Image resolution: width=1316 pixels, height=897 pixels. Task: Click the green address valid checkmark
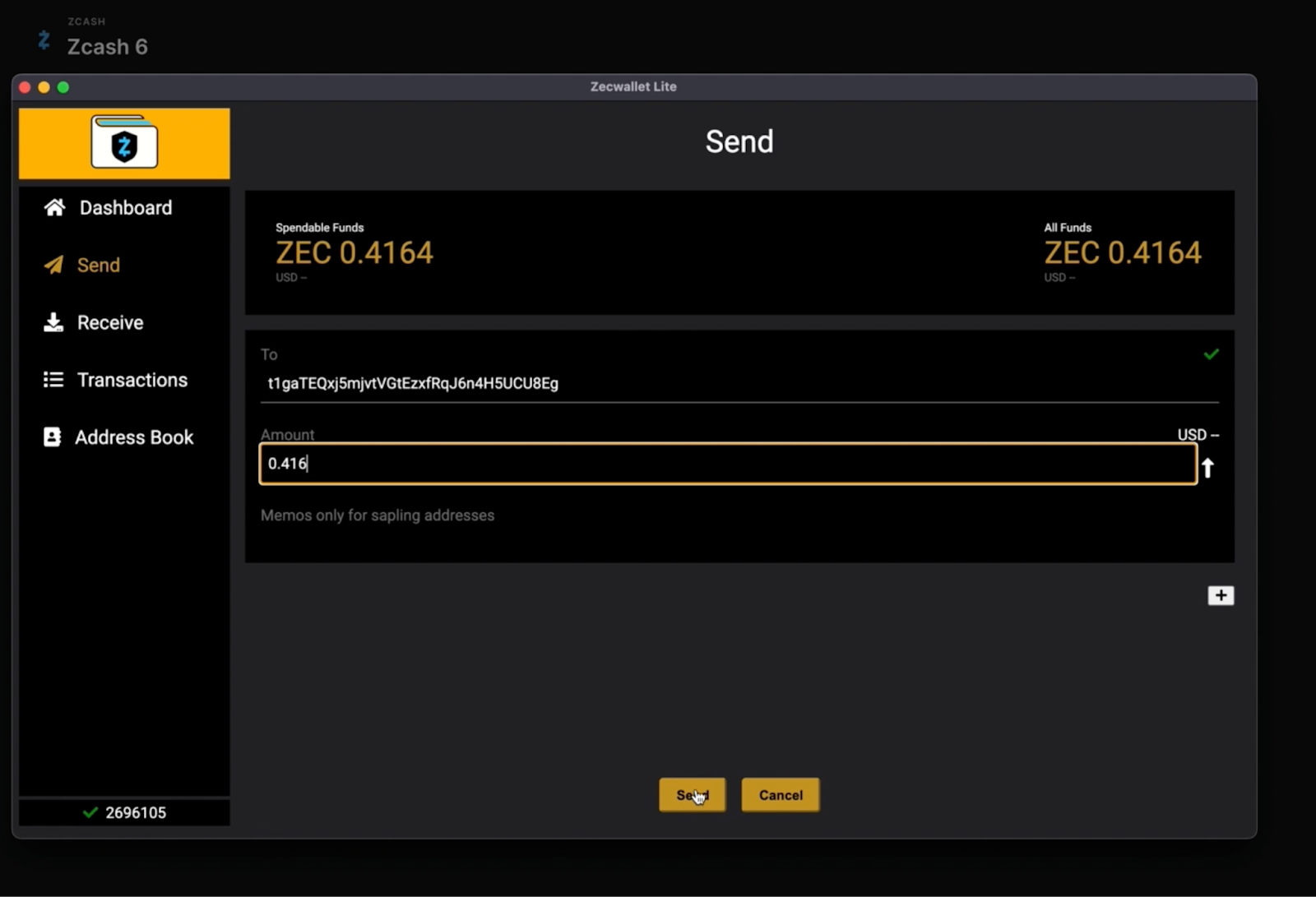coord(1211,354)
